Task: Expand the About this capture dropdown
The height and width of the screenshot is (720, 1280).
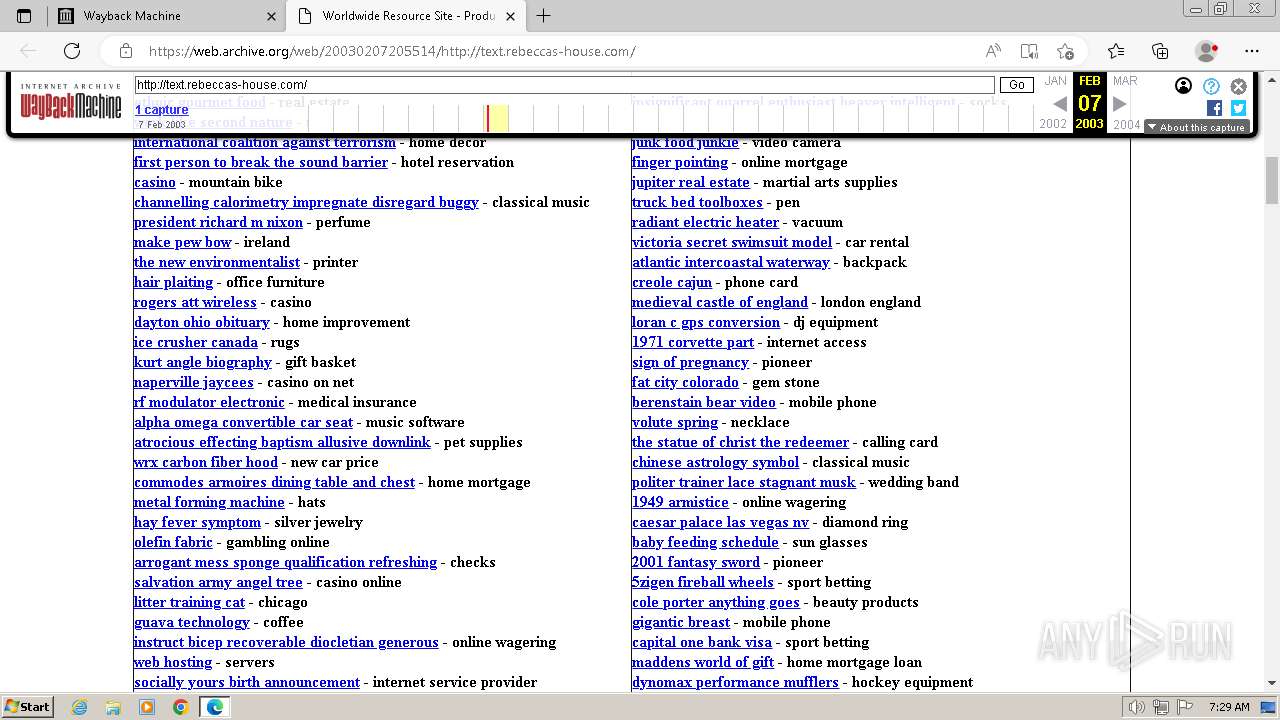Action: [x=1196, y=127]
